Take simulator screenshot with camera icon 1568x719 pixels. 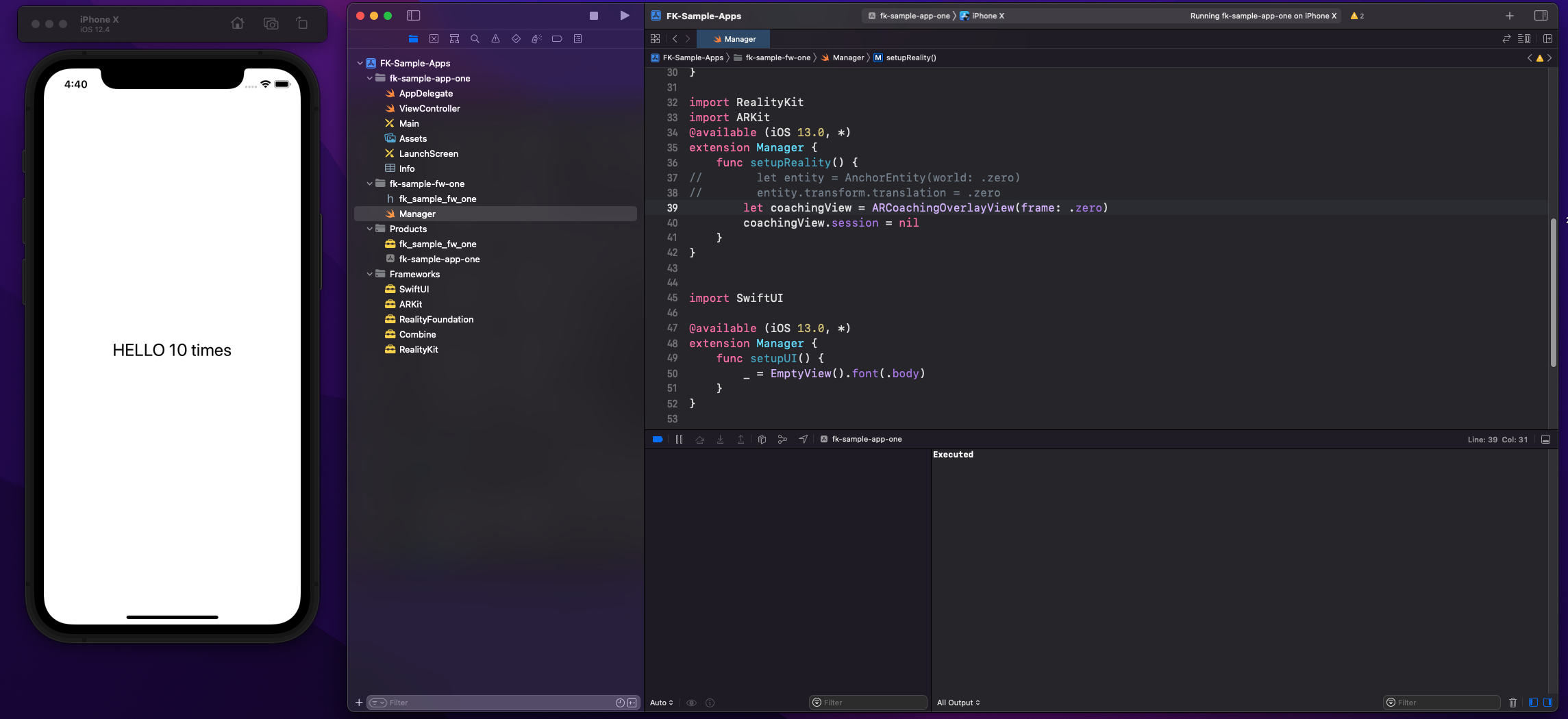click(x=271, y=23)
